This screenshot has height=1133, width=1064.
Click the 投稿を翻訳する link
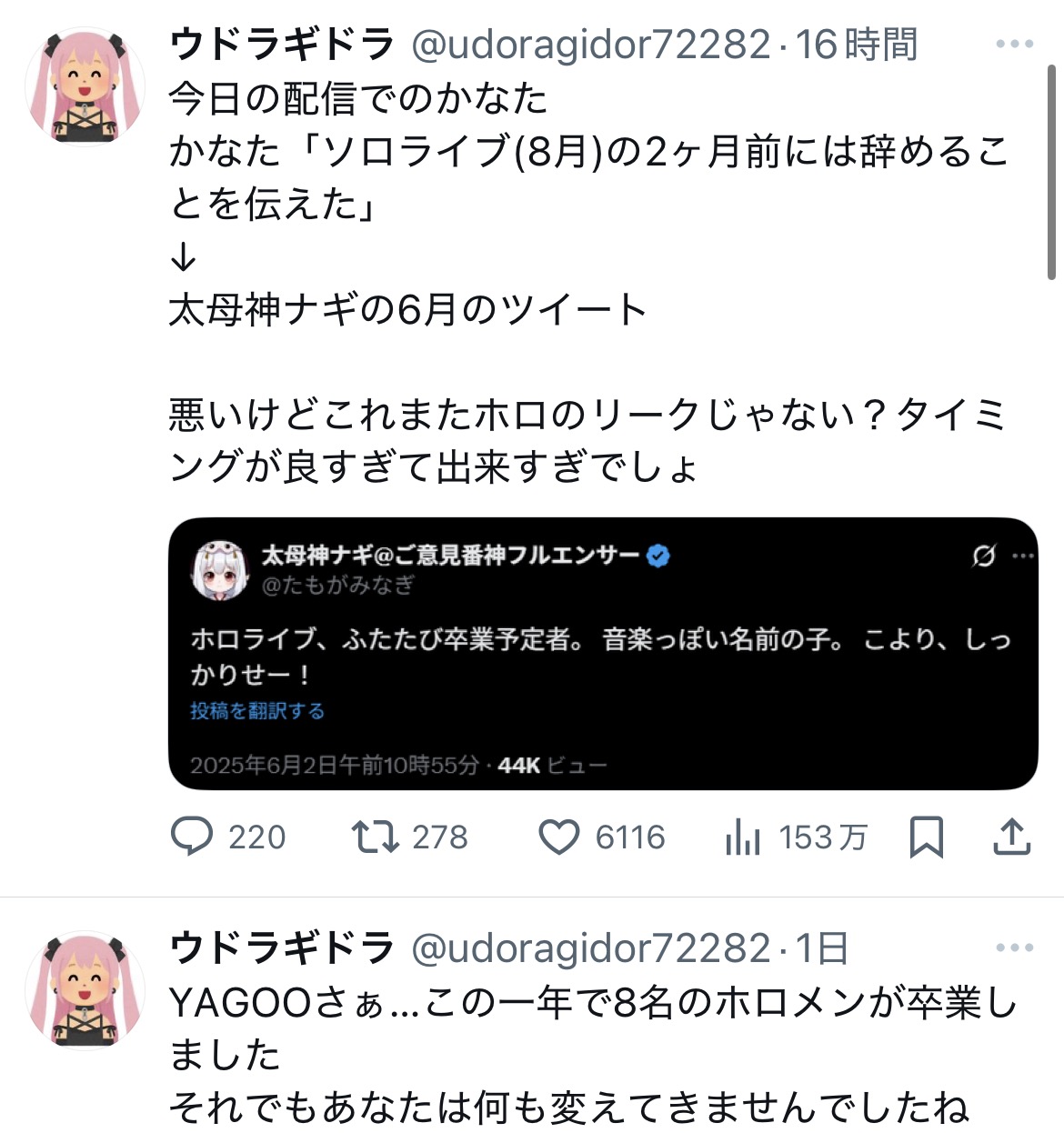click(x=257, y=711)
